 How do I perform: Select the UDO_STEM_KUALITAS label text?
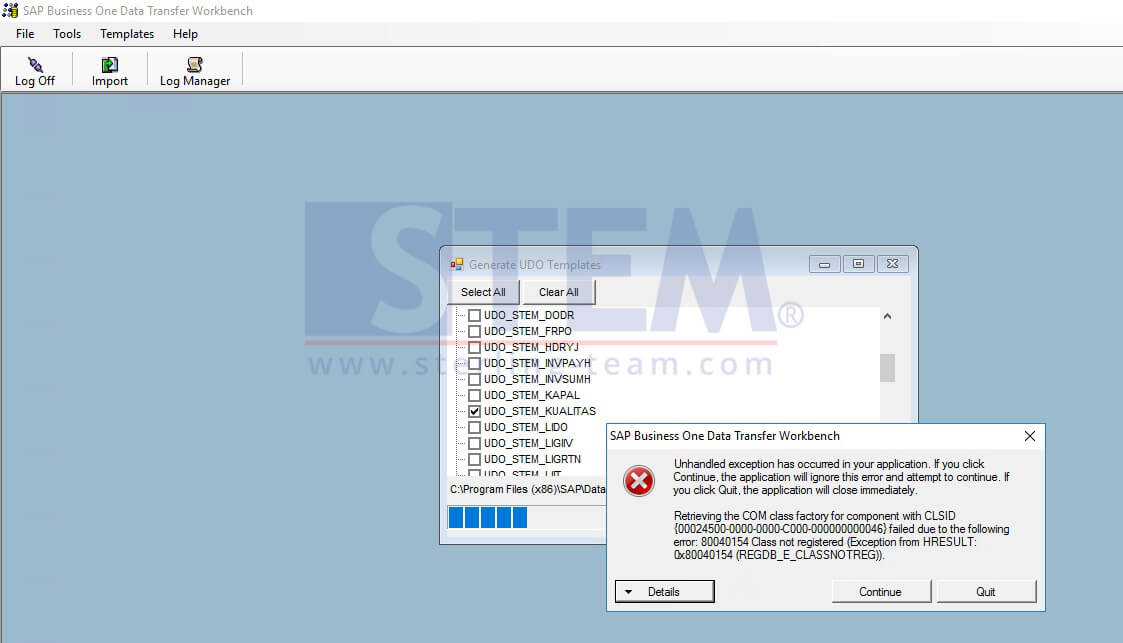(539, 411)
